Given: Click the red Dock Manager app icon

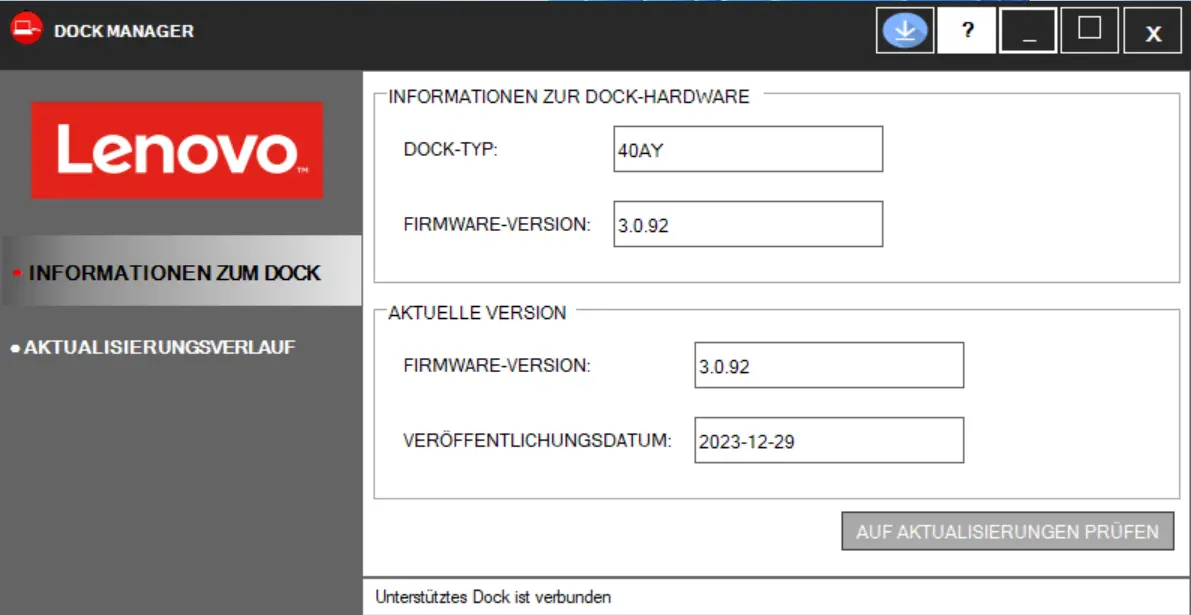Looking at the screenshot, I should pyautogui.click(x=26, y=30).
